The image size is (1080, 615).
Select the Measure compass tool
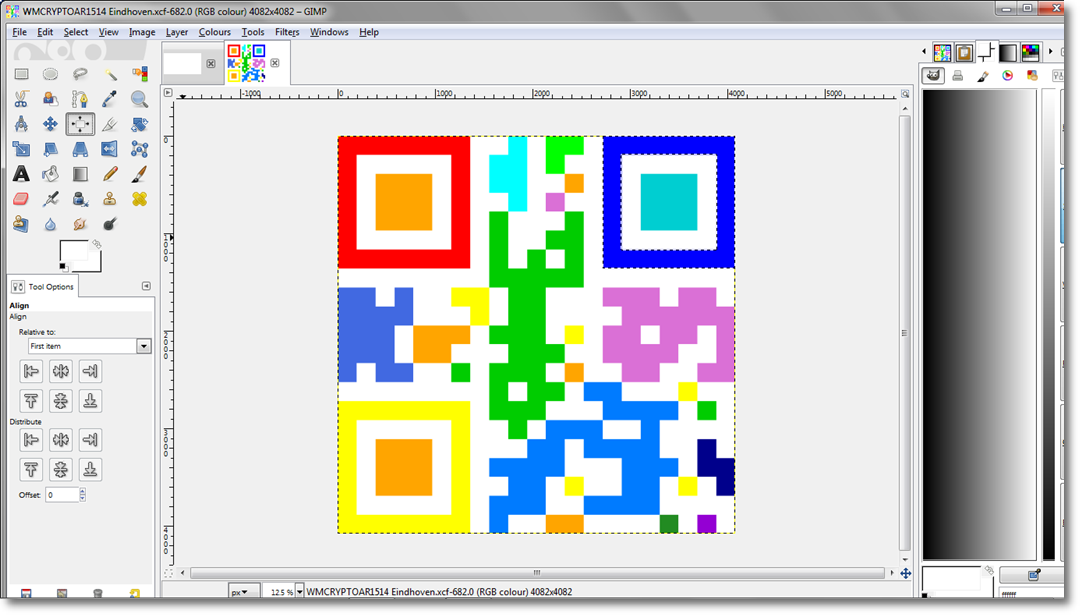[x=21, y=124]
